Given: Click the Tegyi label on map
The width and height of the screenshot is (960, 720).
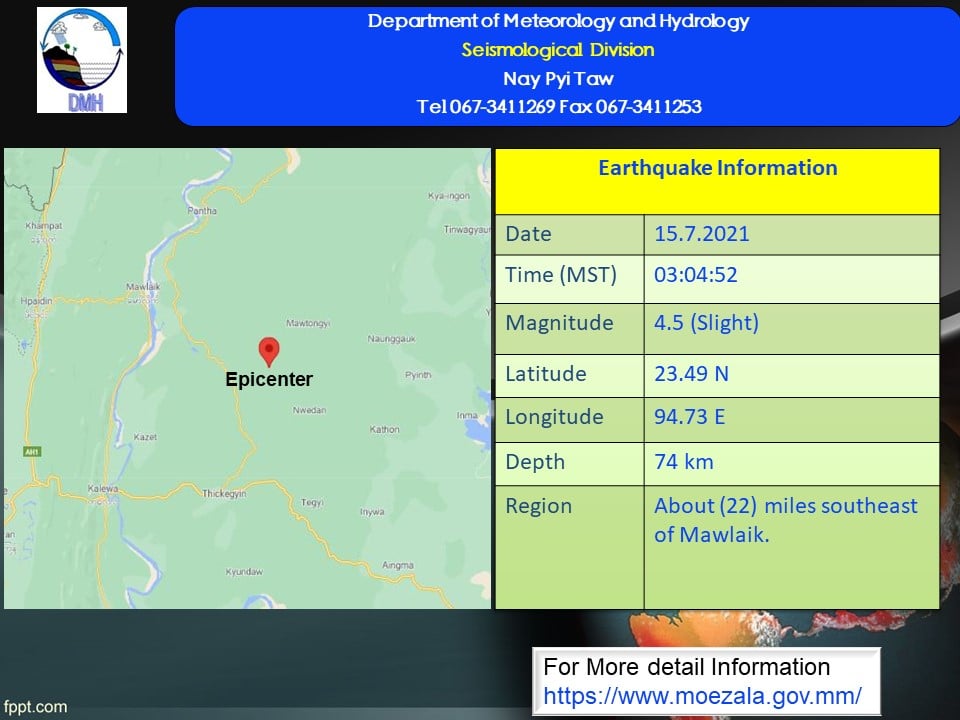Looking at the screenshot, I should [x=312, y=503].
